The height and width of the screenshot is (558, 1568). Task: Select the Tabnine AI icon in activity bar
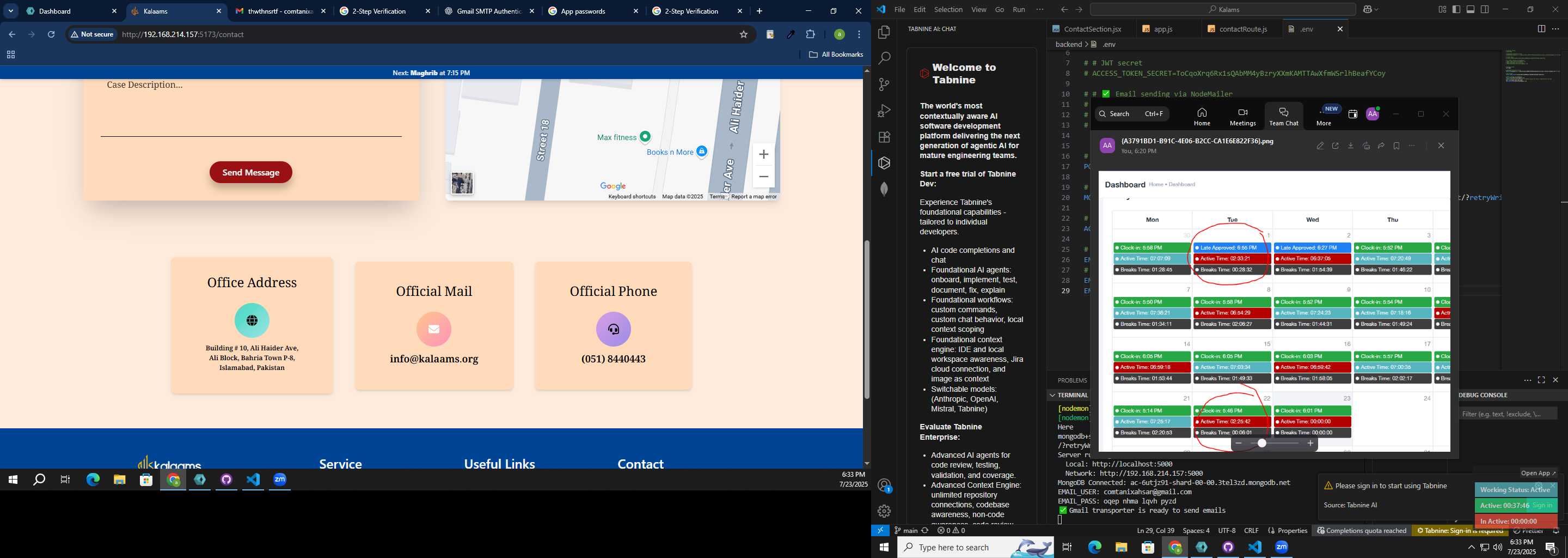[884, 163]
